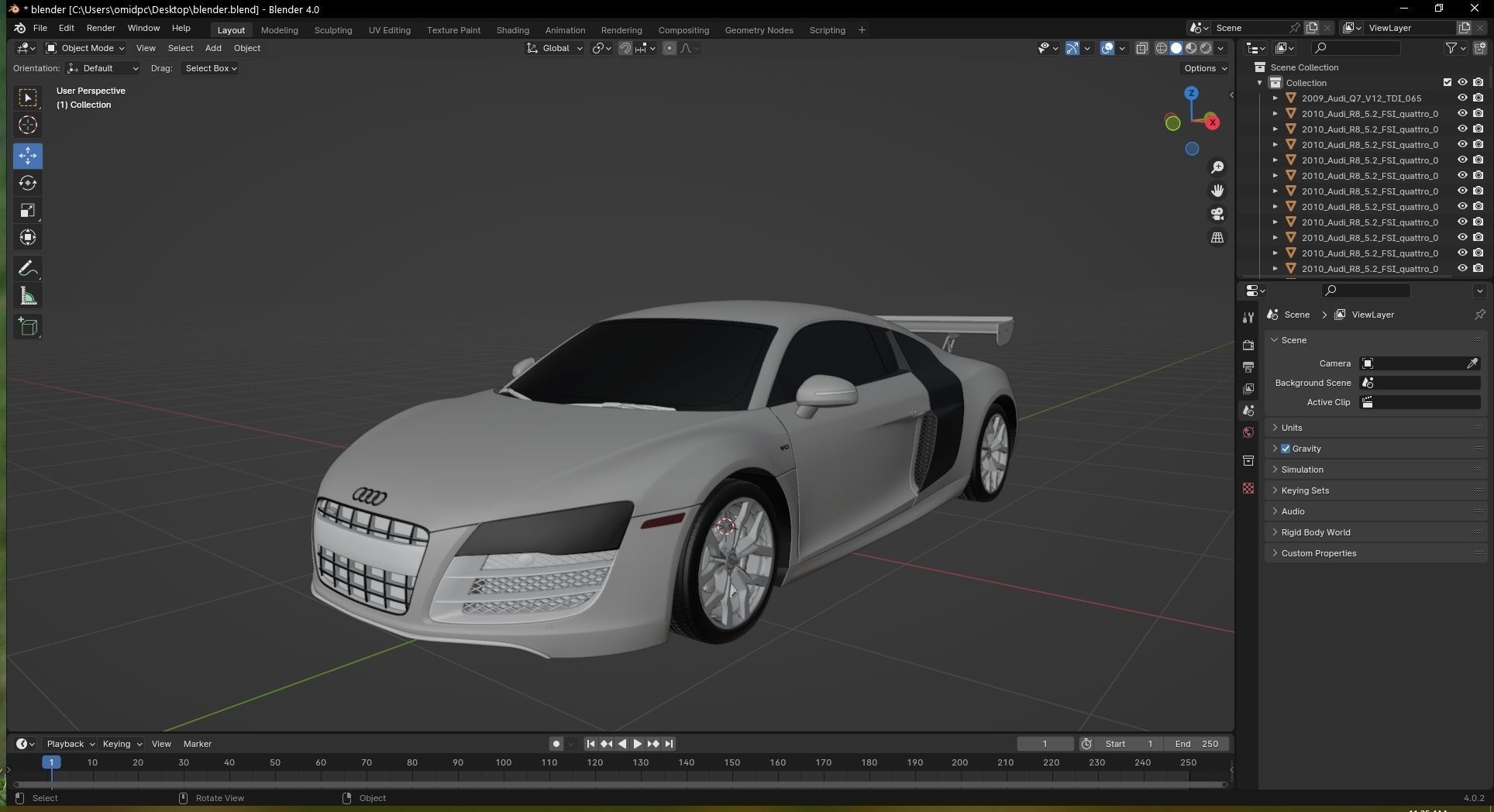The width and height of the screenshot is (1494, 812).
Task: Click the current frame marker at 1
Action: pos(51,762)
